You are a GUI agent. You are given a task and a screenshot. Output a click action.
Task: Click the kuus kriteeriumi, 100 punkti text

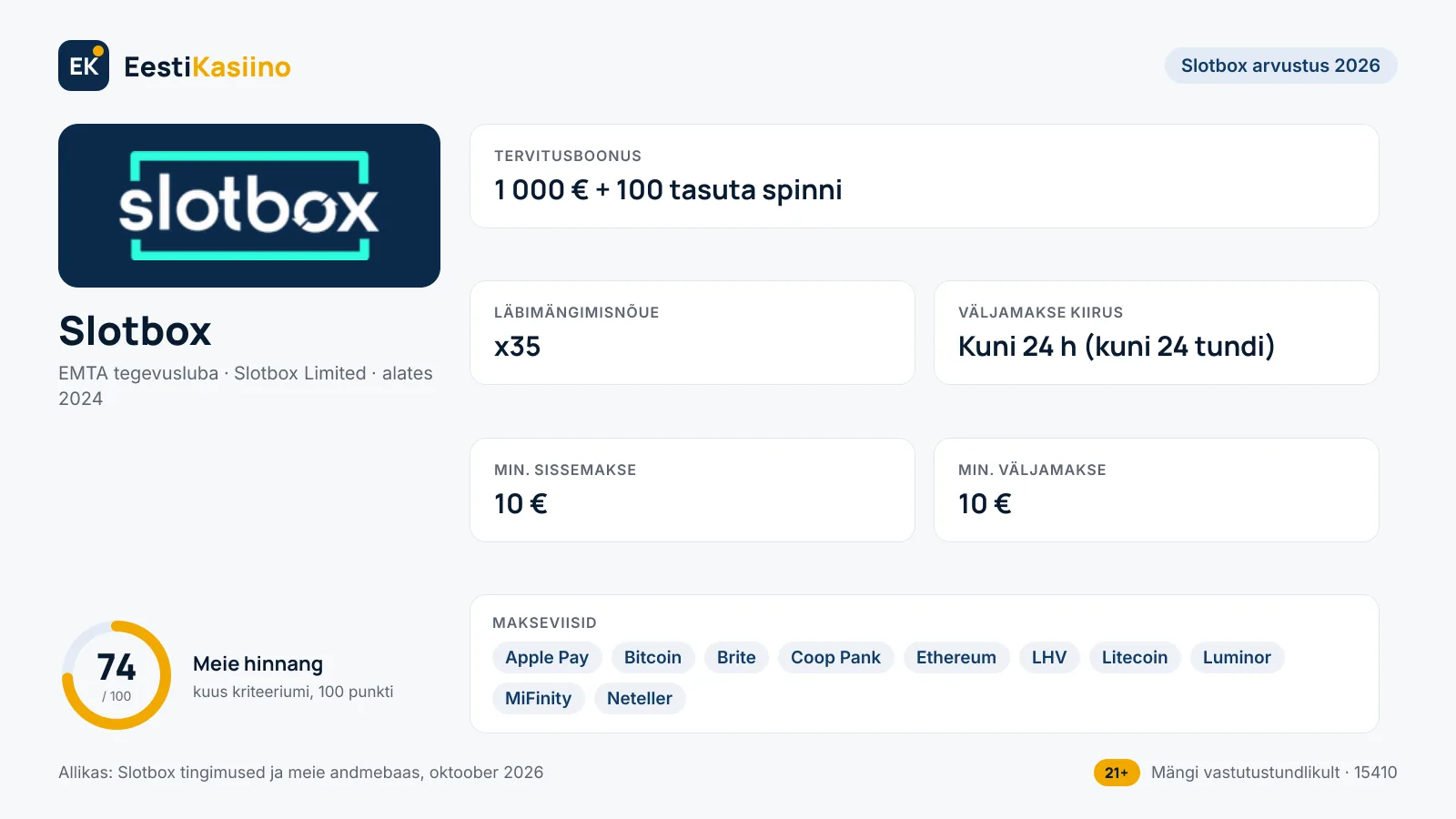tap(293, 692)
